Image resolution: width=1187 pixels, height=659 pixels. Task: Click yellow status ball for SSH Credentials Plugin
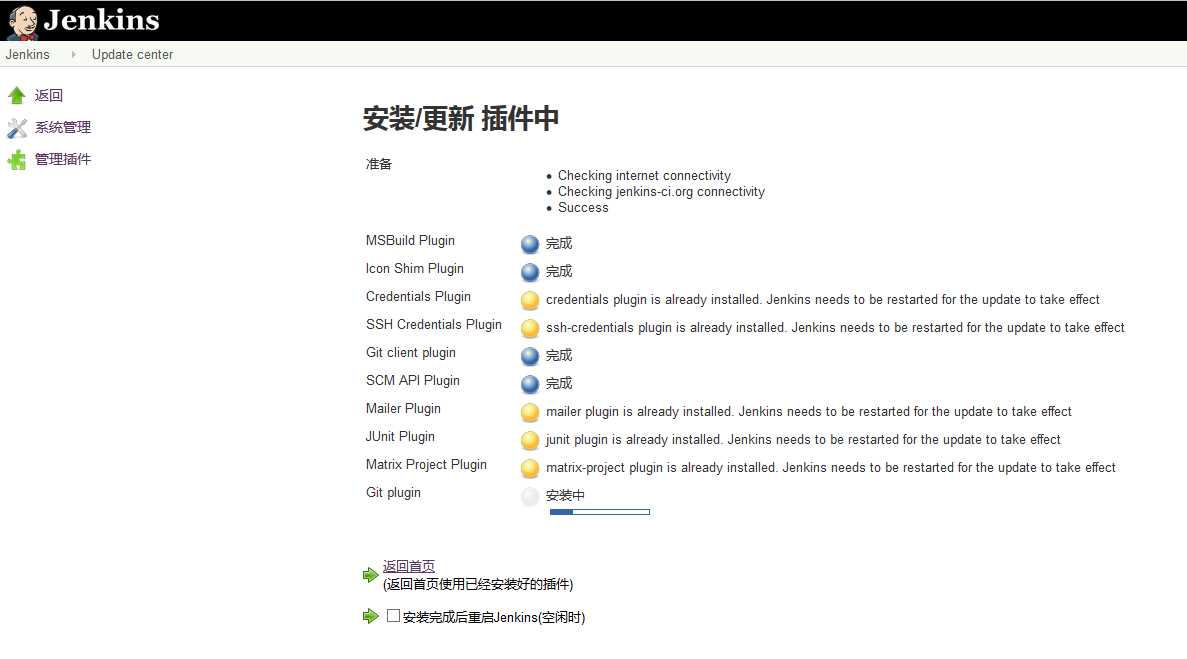530,328
